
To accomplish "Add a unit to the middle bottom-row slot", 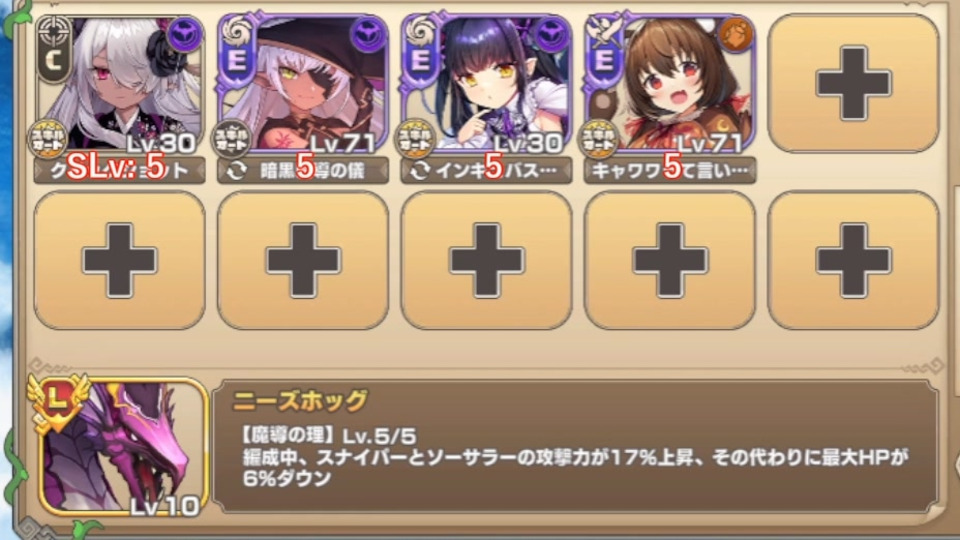I will click(487, 260).
